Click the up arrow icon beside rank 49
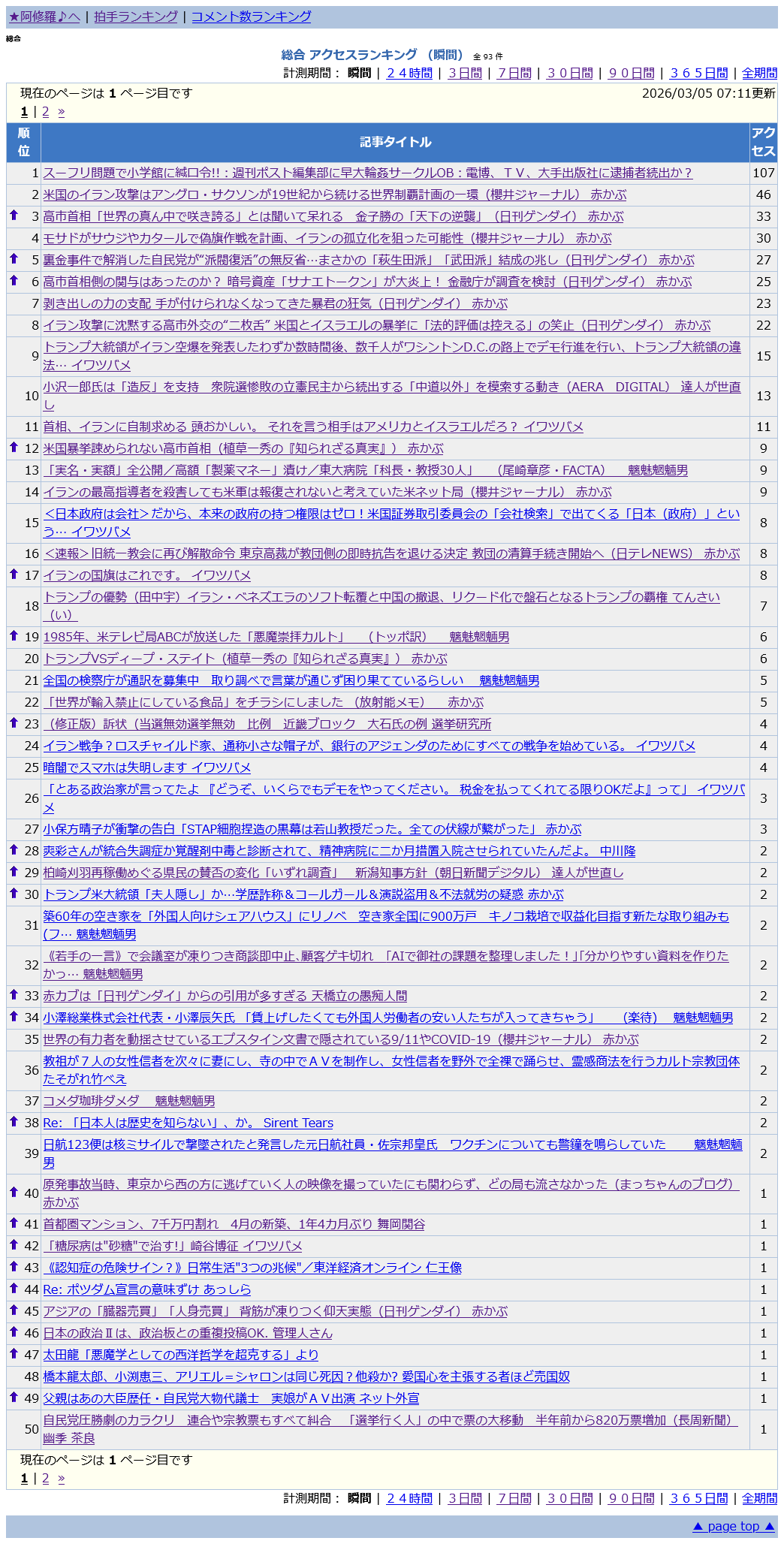Viewport: 784px width, 1562px height. (x=14, y=1398)
